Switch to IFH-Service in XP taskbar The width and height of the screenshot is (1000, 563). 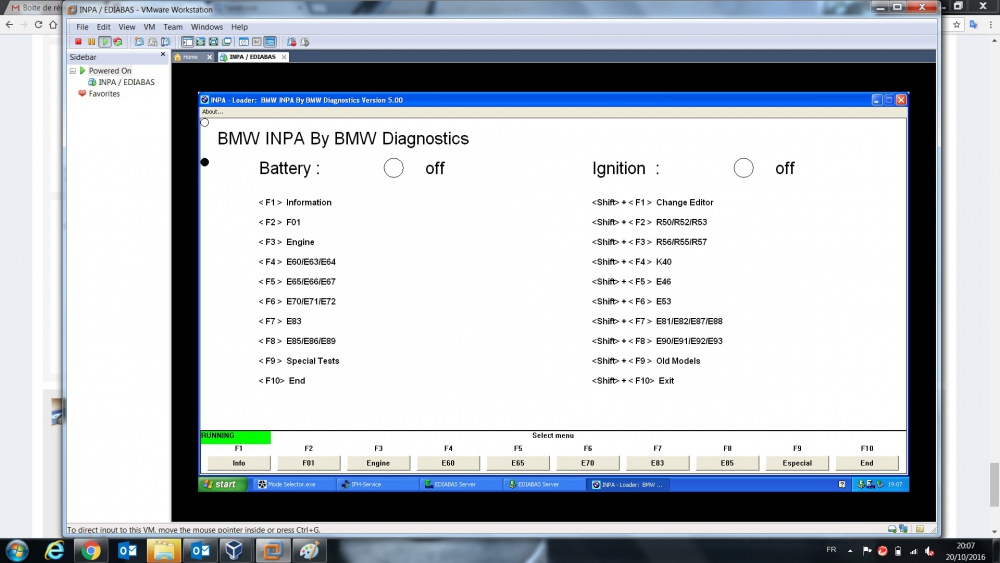tap(376, 485)
